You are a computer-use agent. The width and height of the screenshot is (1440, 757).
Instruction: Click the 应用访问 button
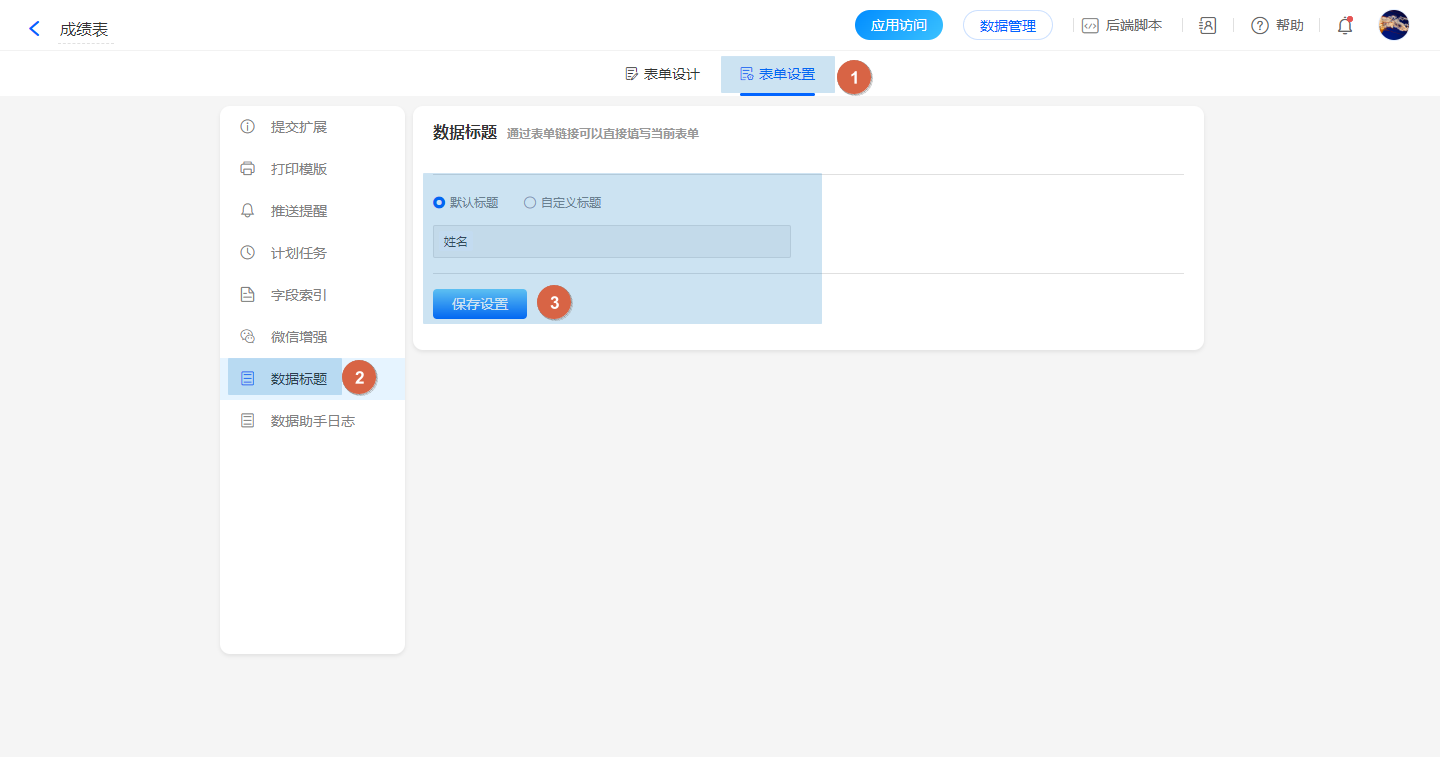click(898, 26)
